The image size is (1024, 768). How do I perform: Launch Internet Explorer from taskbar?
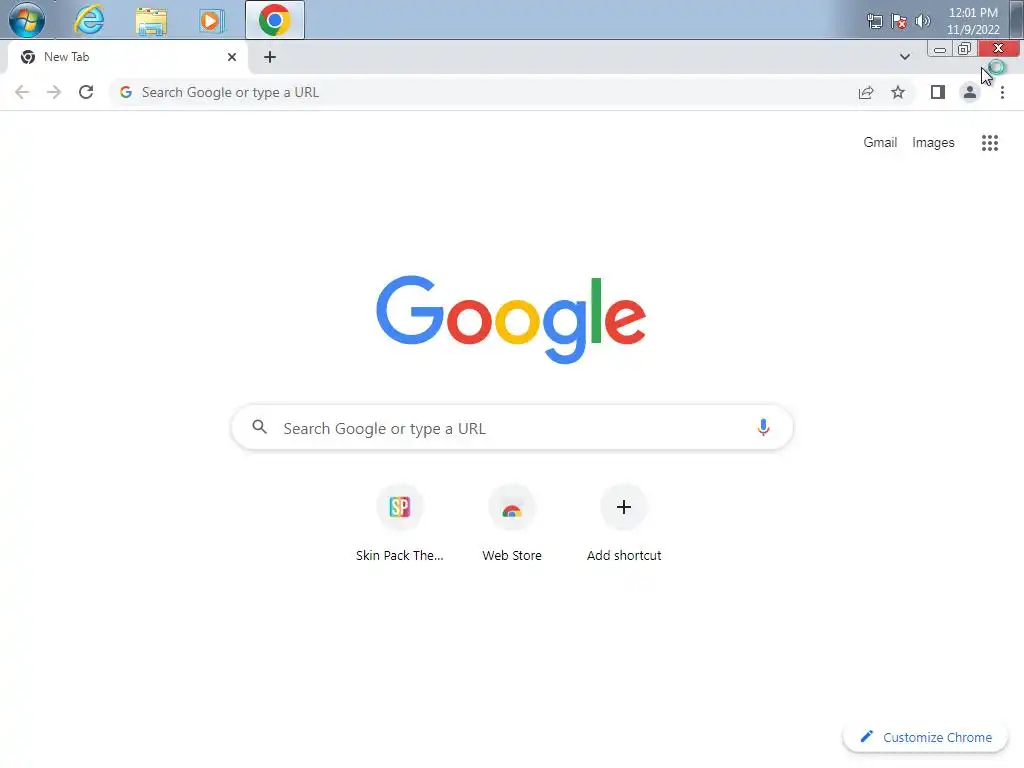(x=89, y=20)
